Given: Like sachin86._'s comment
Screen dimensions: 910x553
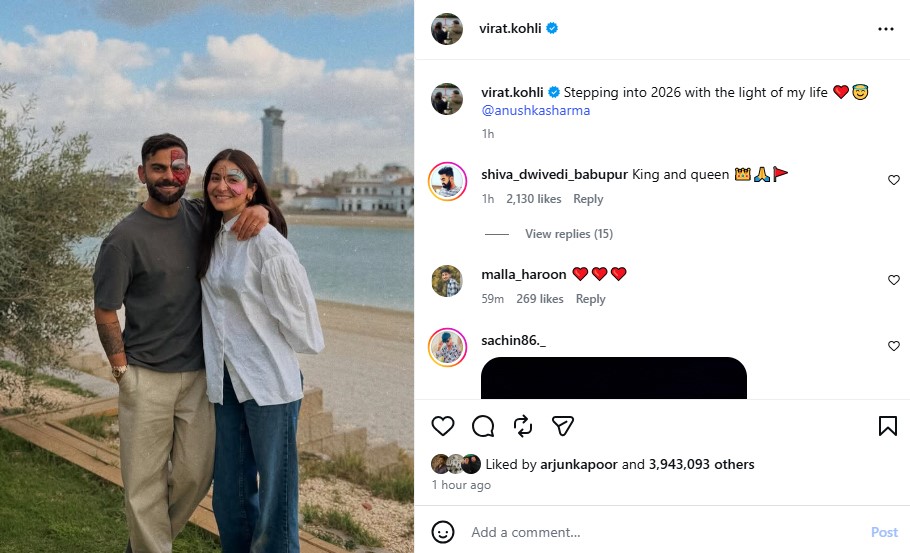Looking at the screenshot, I should click(894, 347).
